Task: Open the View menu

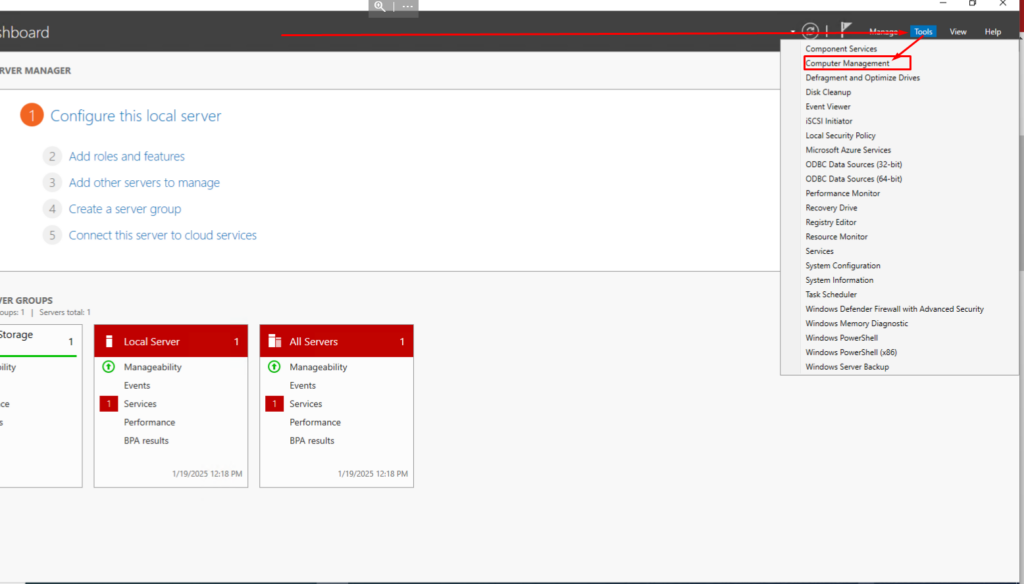Action: tap(958, 32)
